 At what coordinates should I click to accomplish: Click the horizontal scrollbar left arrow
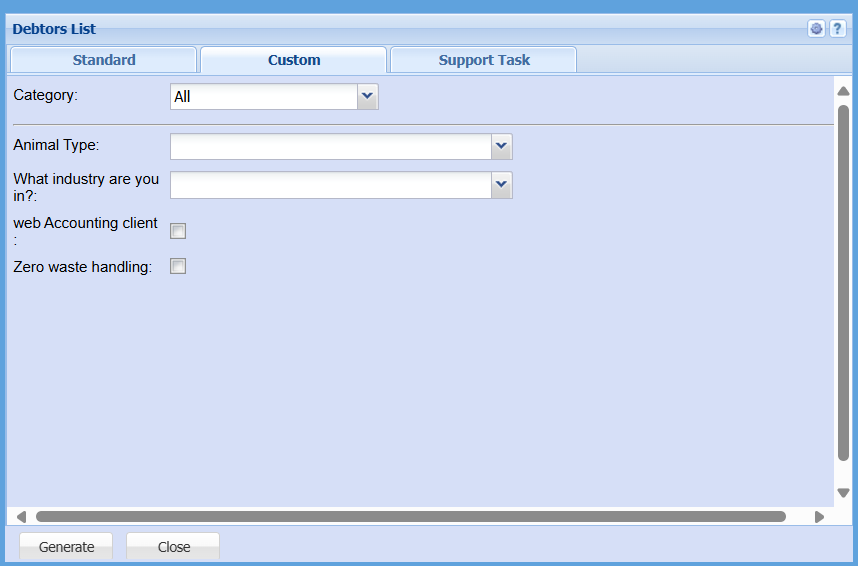tap(21, 517)
